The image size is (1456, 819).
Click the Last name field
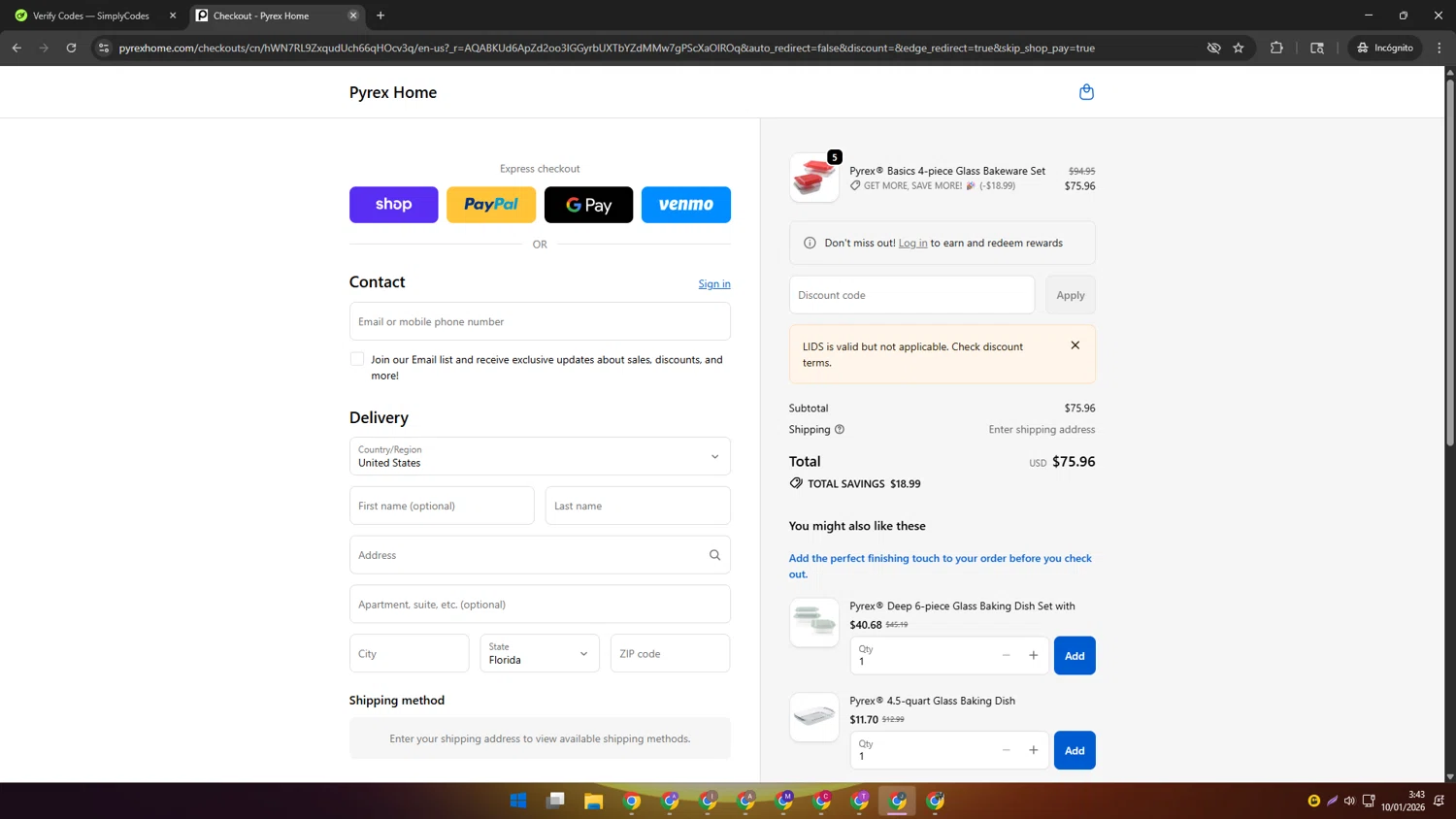[x=638, y=506]
